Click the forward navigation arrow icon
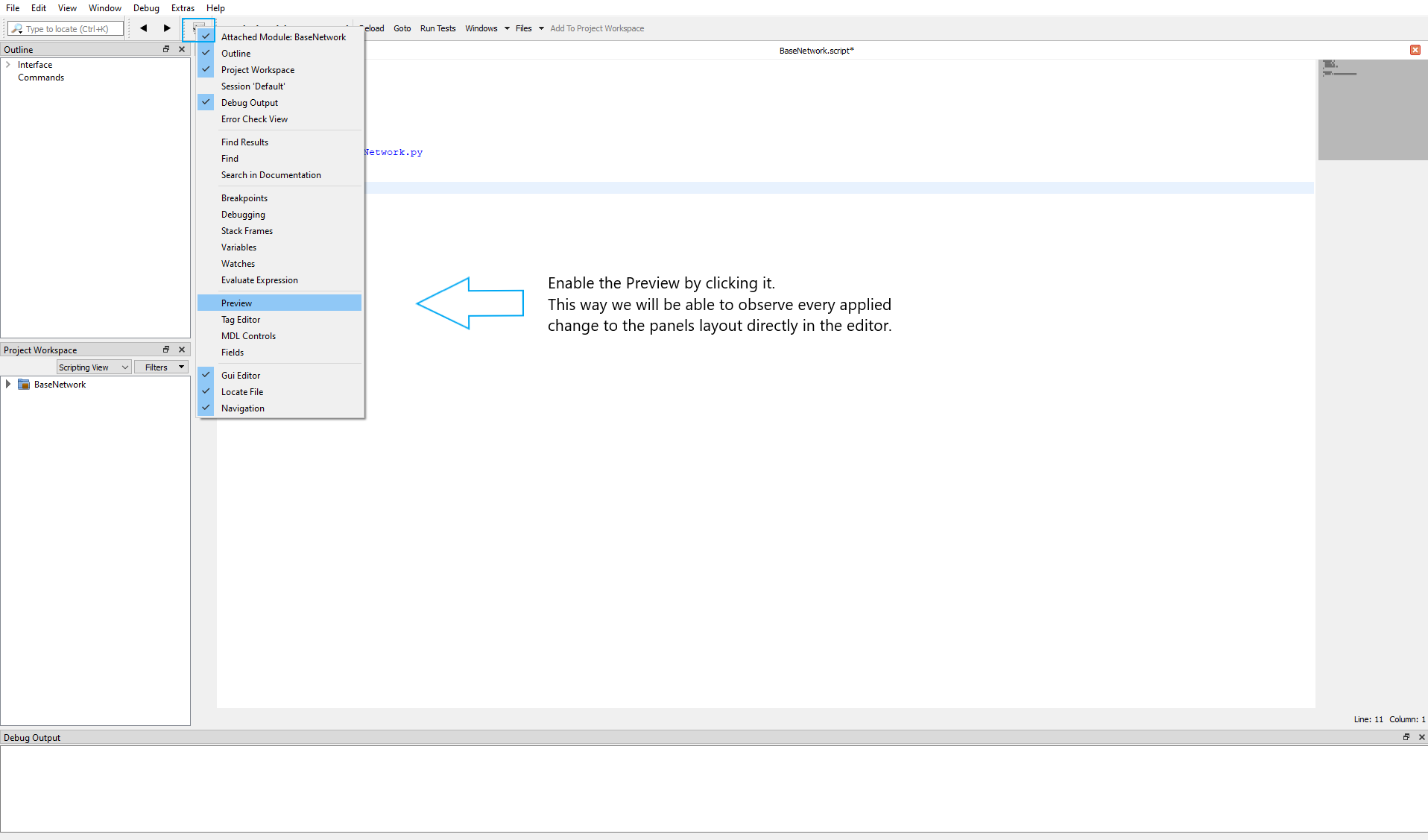The image size is (1428, 840). click(167, 28)
